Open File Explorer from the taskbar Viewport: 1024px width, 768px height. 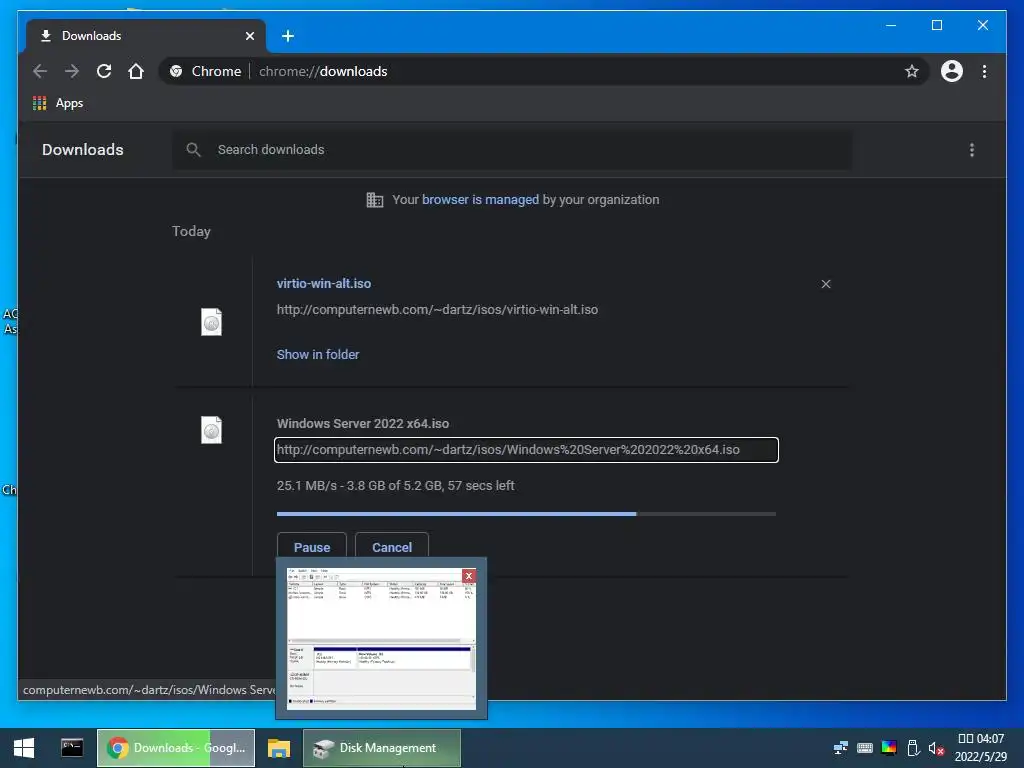point(279,748)
